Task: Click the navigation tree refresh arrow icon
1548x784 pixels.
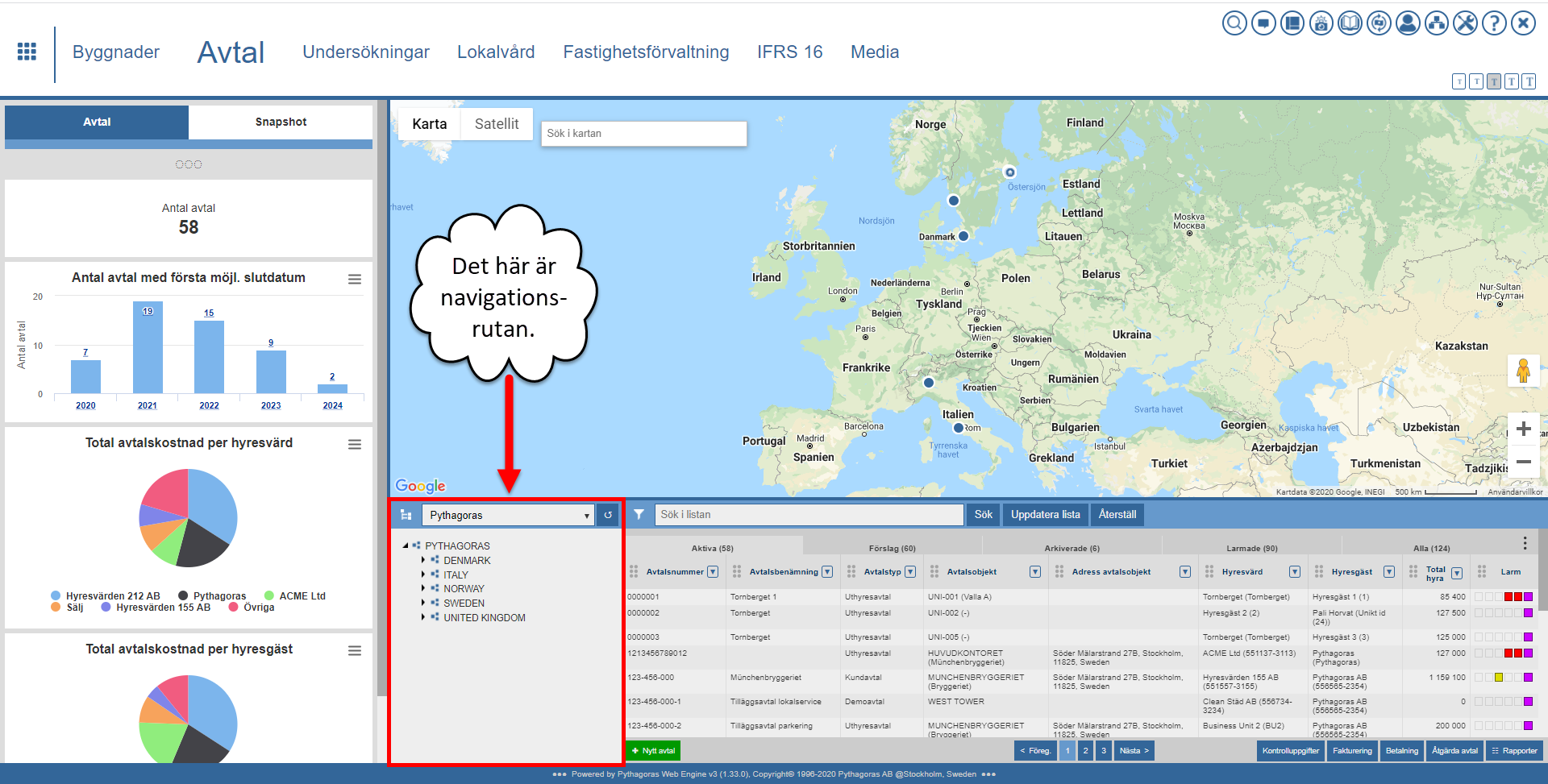Action: (x=608, y=515)
